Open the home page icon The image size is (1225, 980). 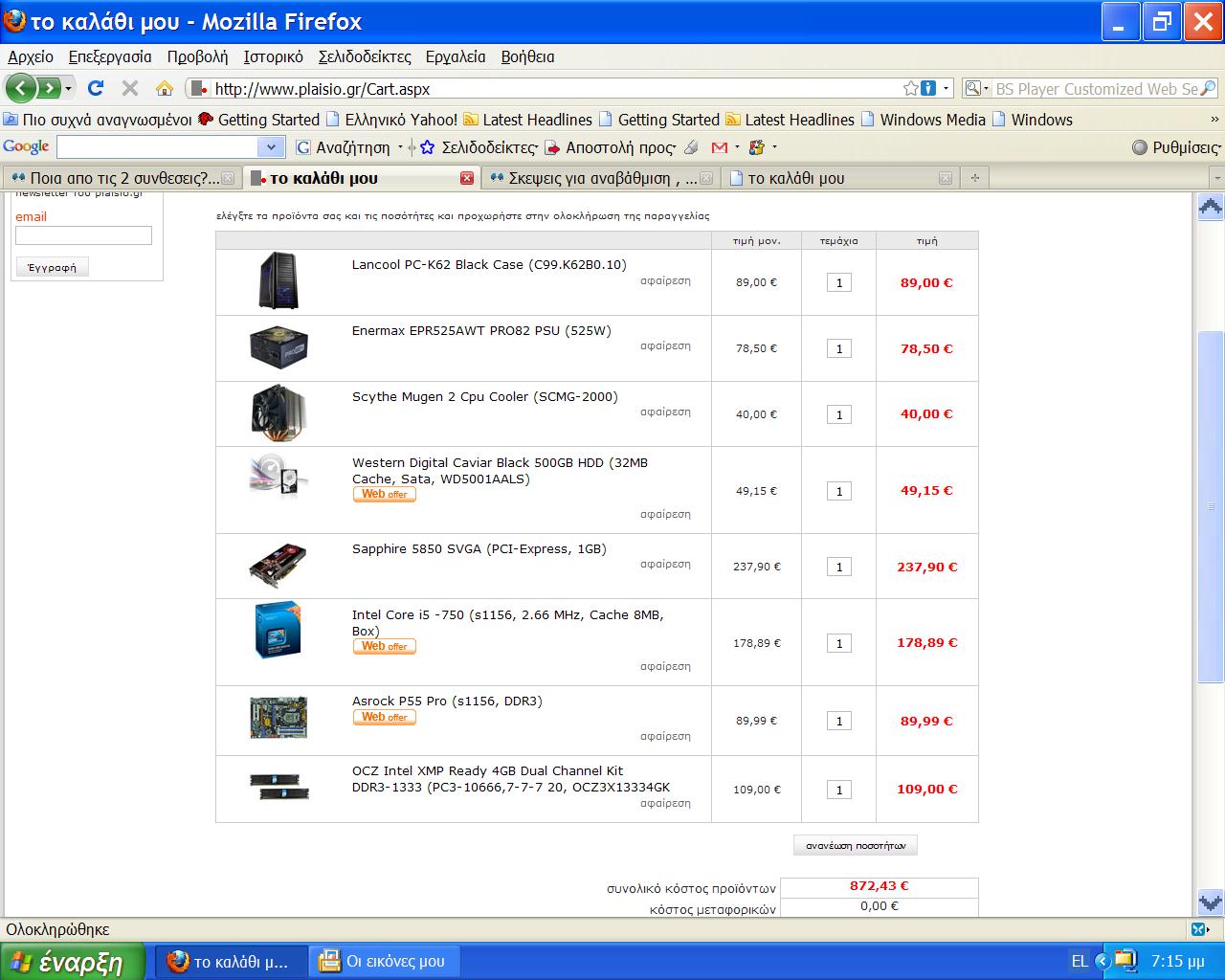[165, 88]
